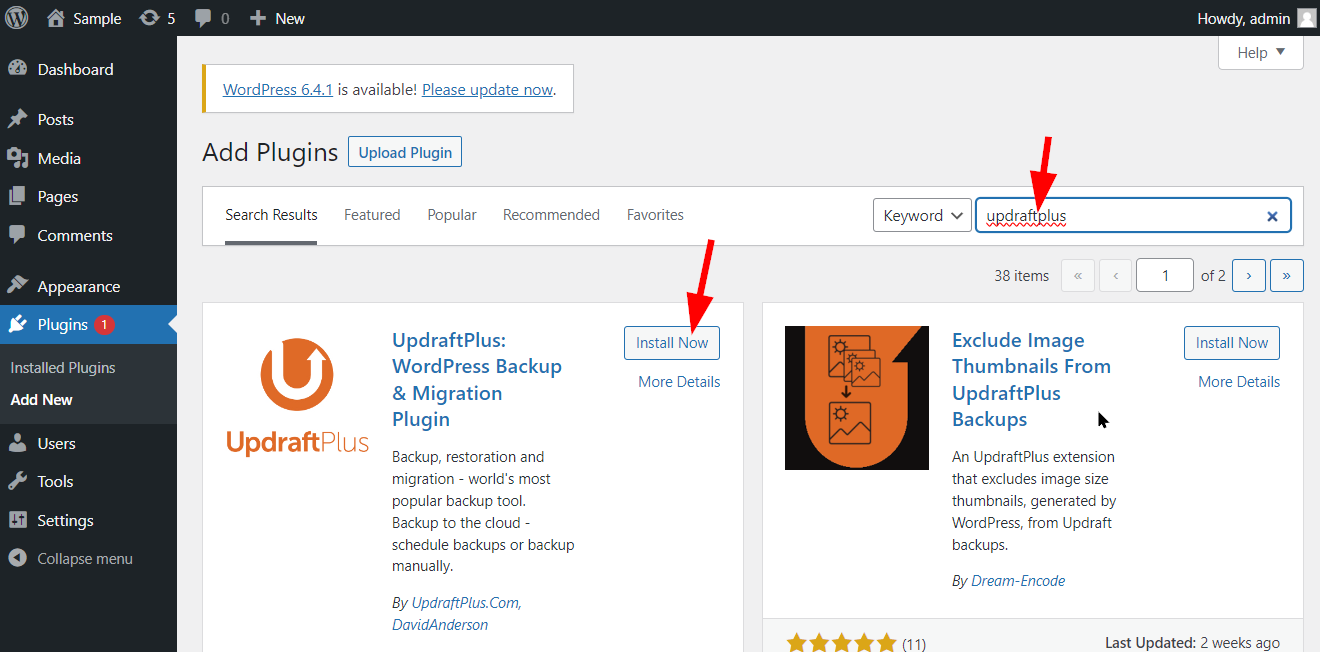Switch to the Favorites tab
1320x652 pixels.
[x=655, y=215]
